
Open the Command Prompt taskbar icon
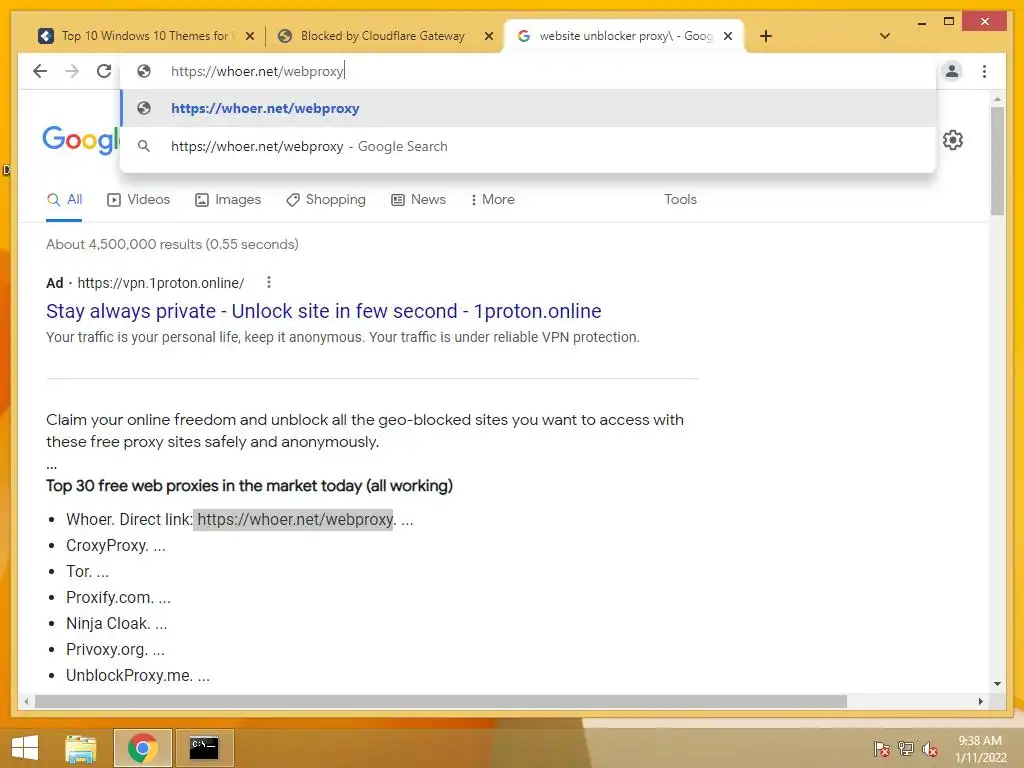[x=204, y=748]
